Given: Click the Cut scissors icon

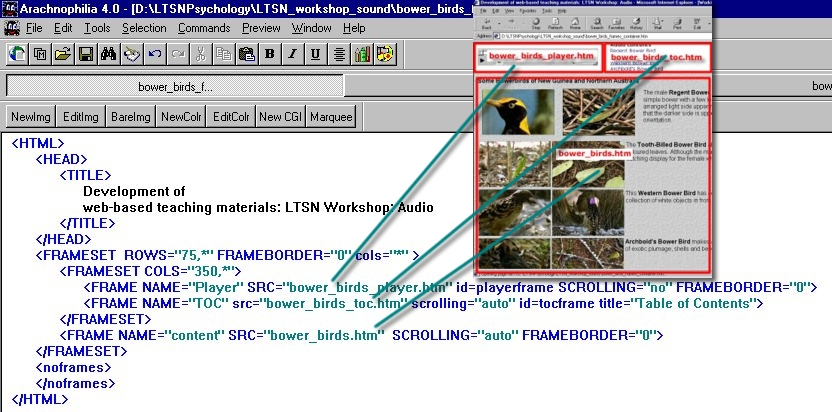Looking at the screenshot, I should pyautogui.click(x=202, y=53).
